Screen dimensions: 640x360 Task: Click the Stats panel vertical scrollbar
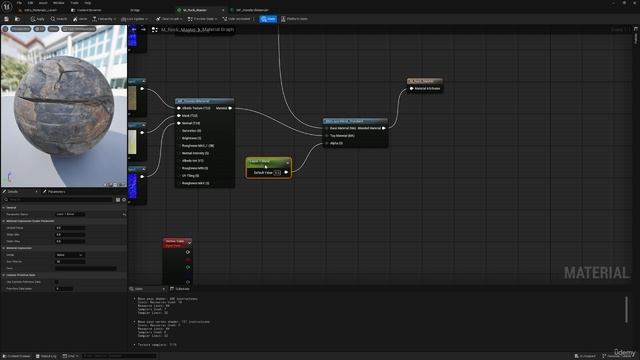pyautogui.click(x=627, y=309)
